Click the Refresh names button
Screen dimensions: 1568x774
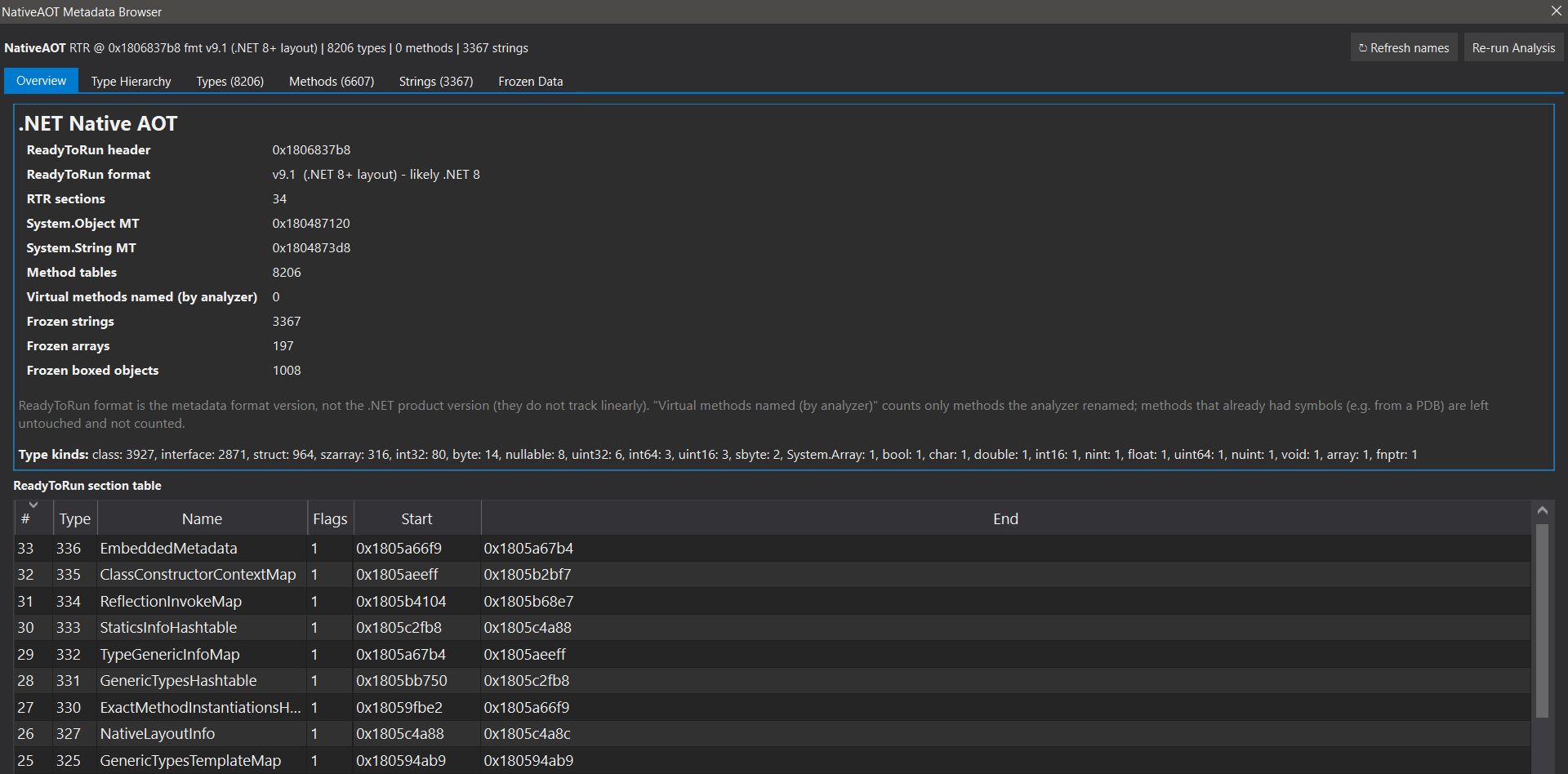1403,48
